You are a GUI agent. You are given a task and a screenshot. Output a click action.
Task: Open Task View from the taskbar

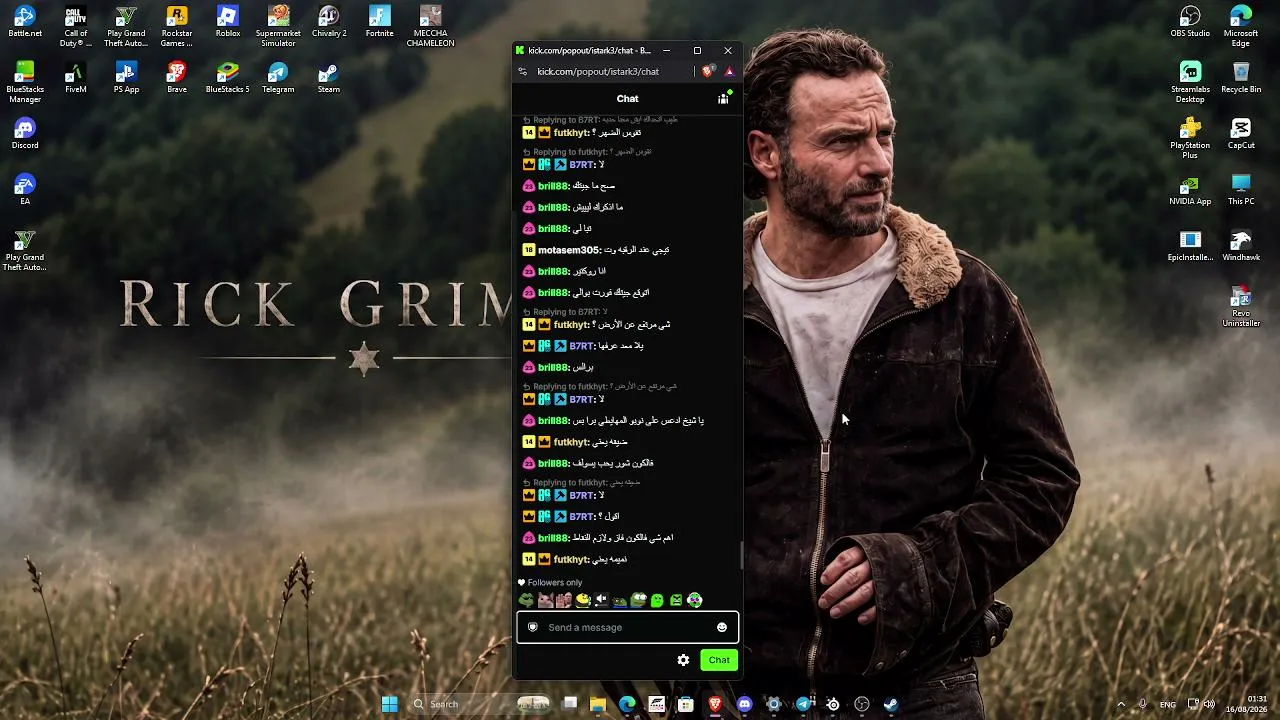pos(569,704)
